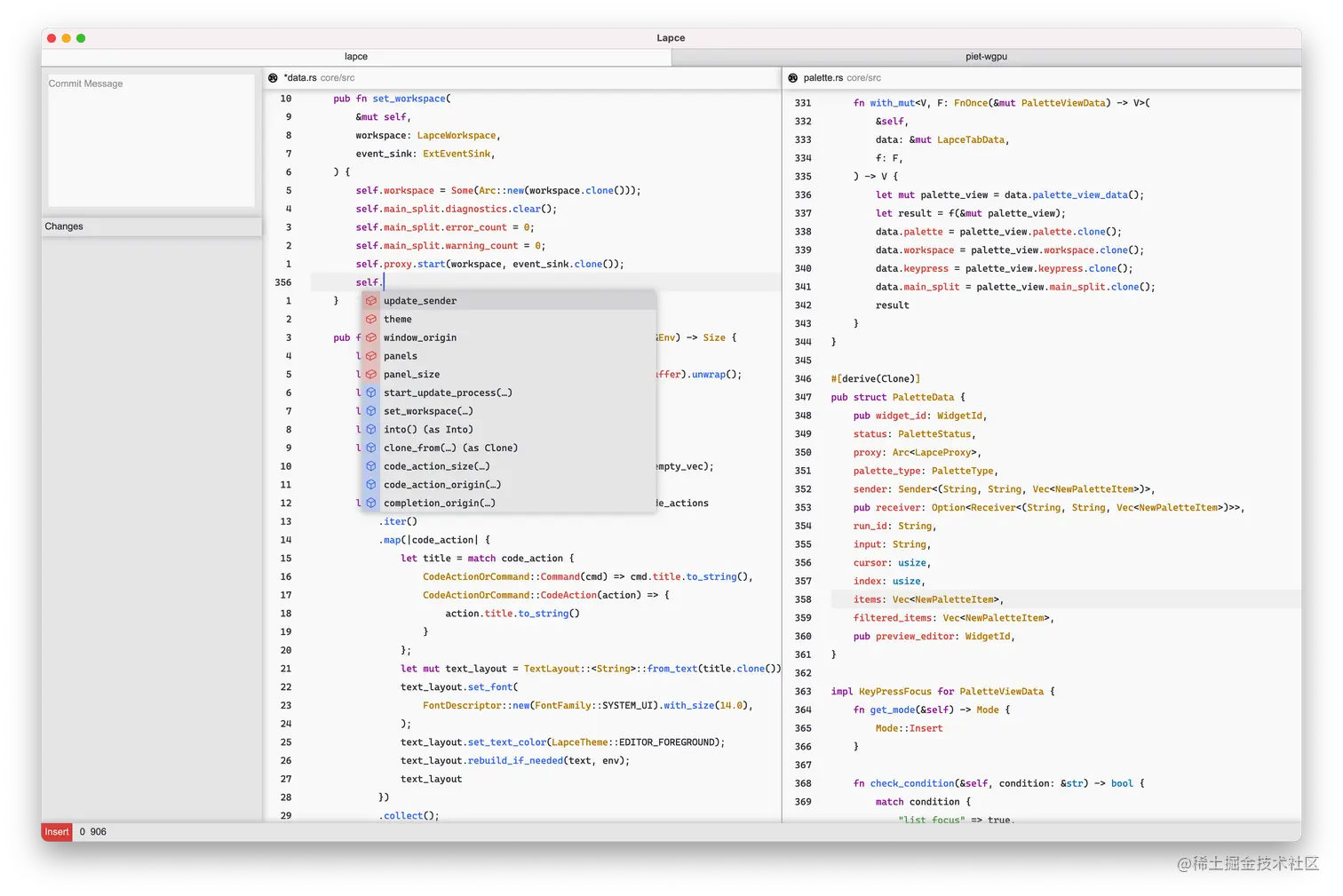This screenshot has height=896, width=1343.
Task: Click 'check_condition' function in palette.rs
Action: 912,784
